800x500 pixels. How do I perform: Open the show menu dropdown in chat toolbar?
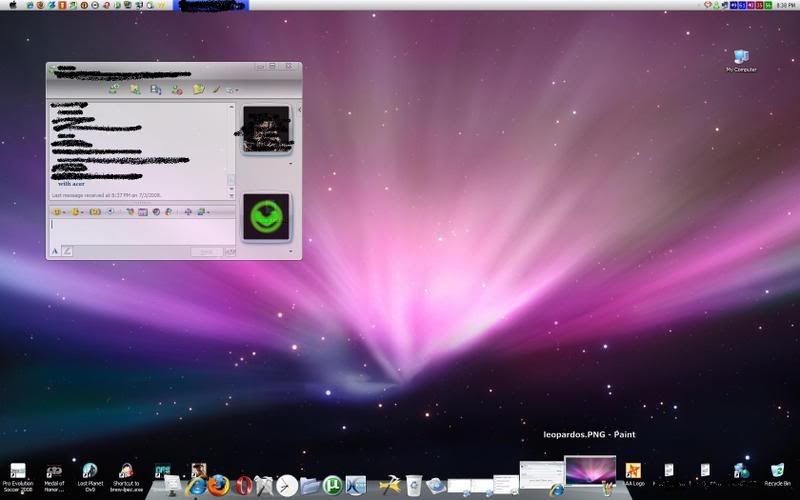pos(232,90)
